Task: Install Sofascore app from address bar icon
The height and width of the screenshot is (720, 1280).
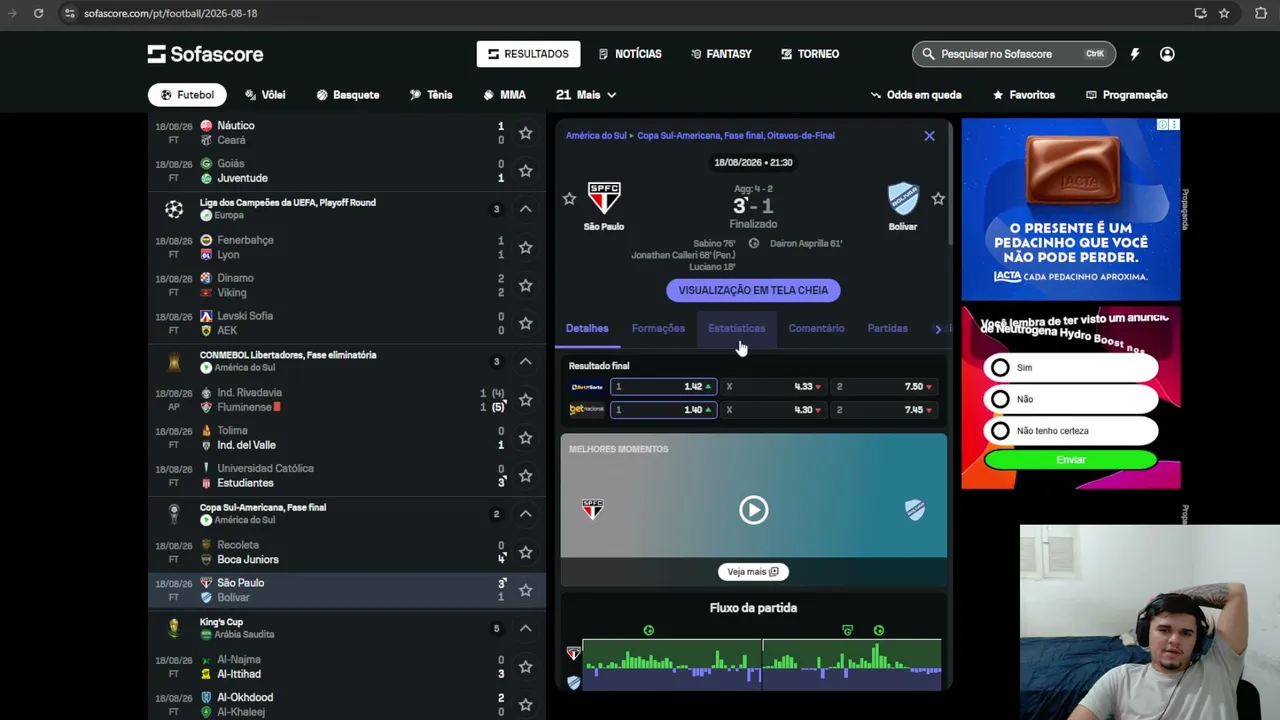Action: [x=1200, y=13]
